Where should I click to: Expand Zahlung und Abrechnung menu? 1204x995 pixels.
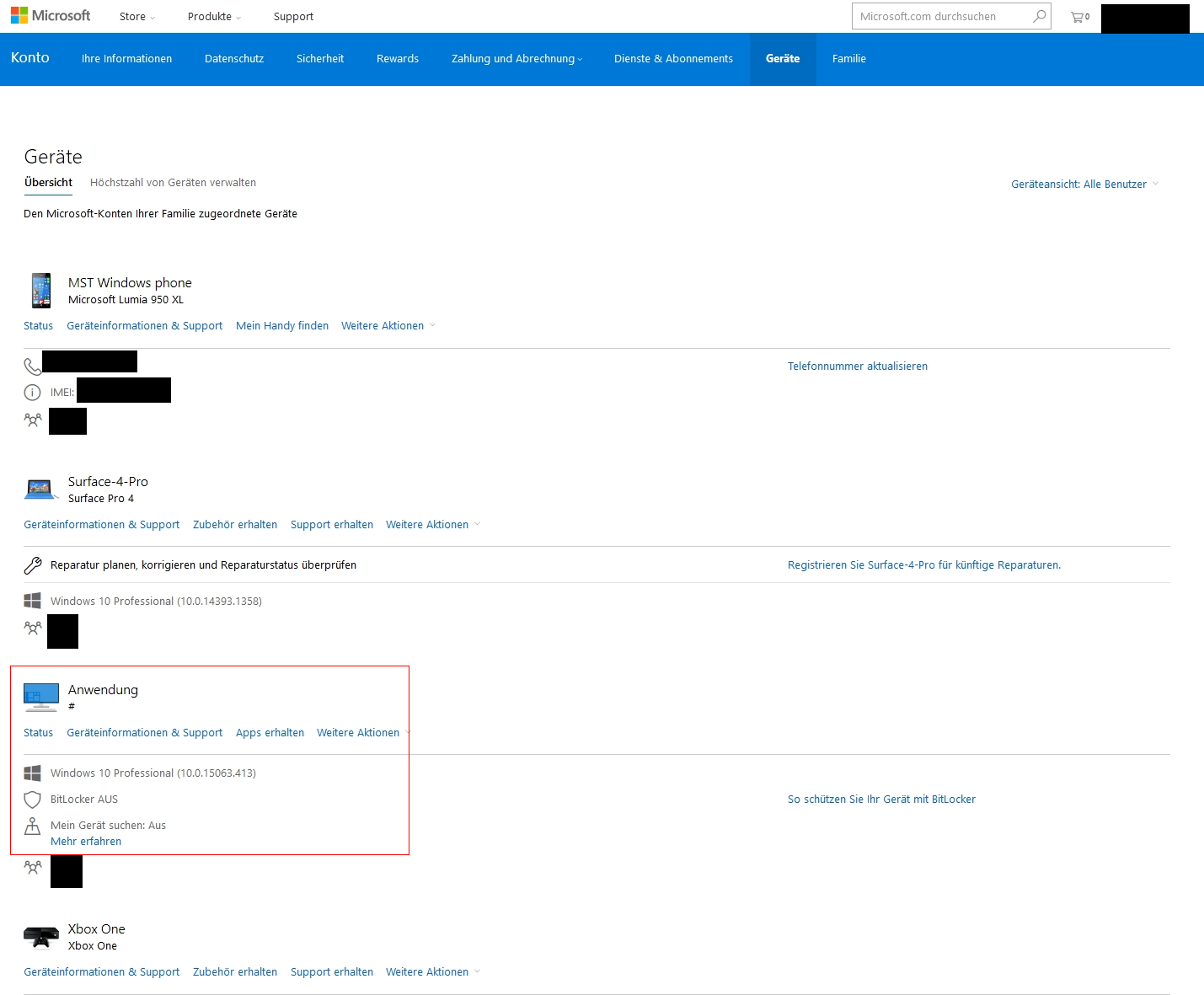(516, 59)
